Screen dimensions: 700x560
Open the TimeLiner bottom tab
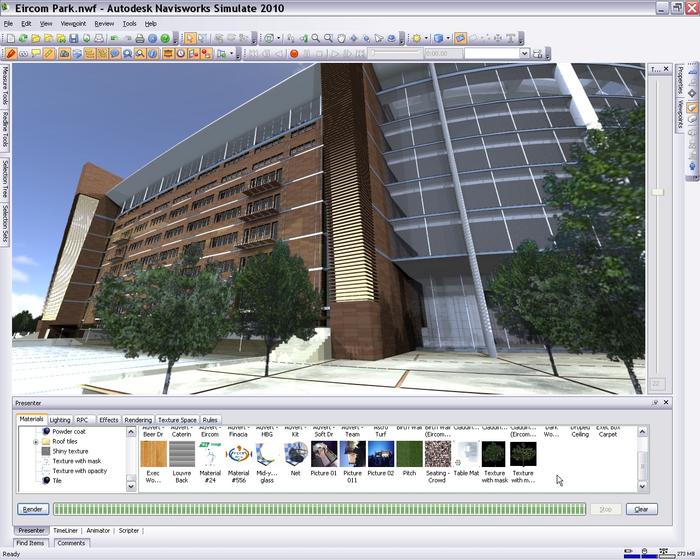(x=65, y=530)
